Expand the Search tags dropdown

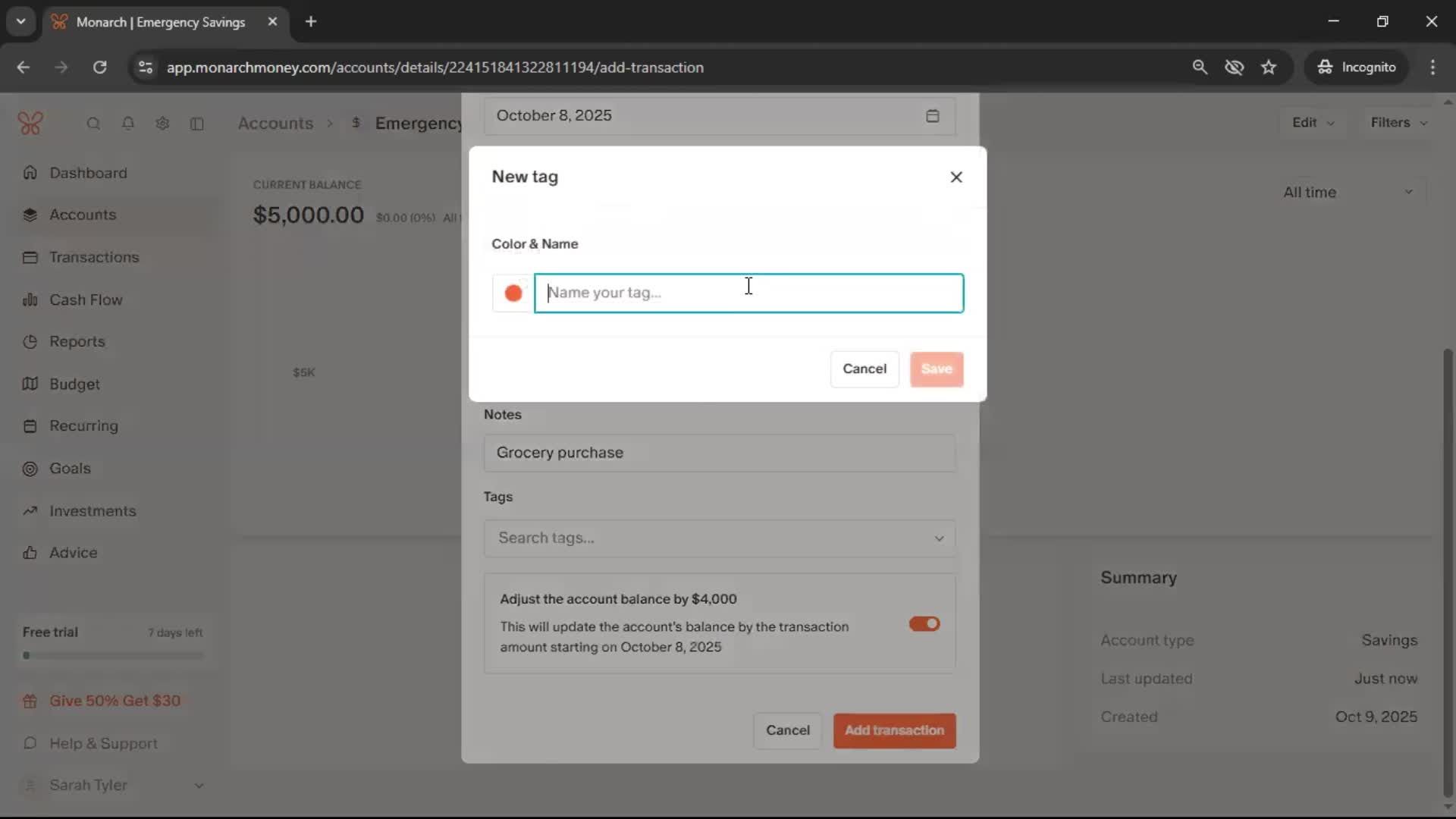[x=939, y=538]
